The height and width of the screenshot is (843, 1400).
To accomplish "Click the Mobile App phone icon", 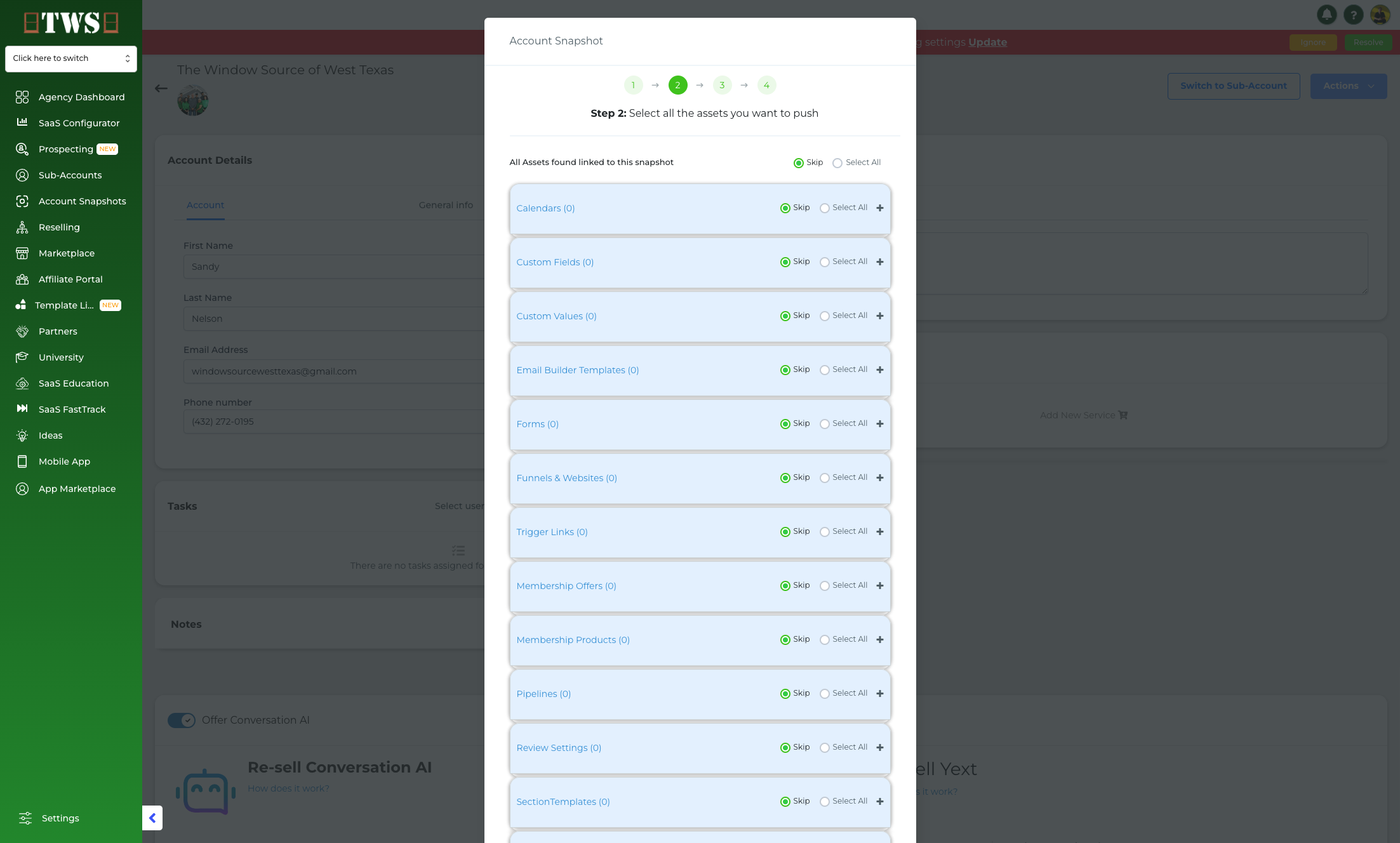I will point(22,461).
